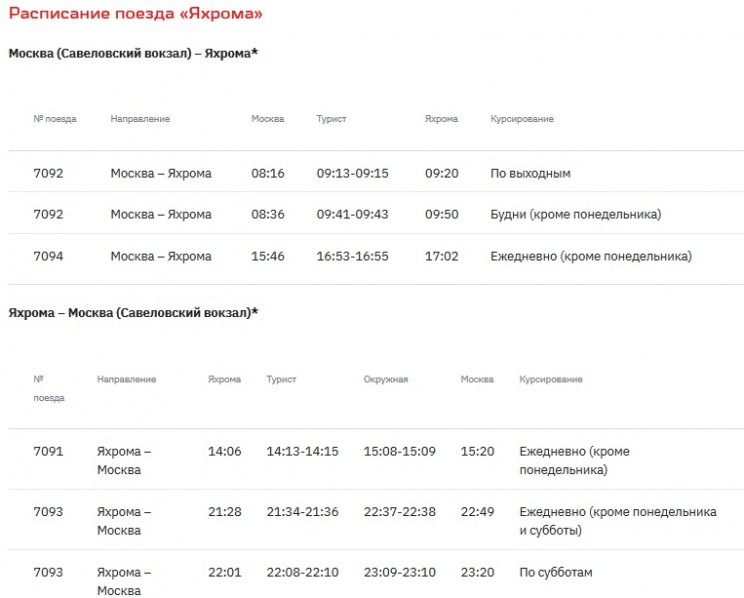Screen dimensions: 744x598
Task: Click «Курсирование» header in Яхрома – Москва table
Action: (x=551, y=379)
